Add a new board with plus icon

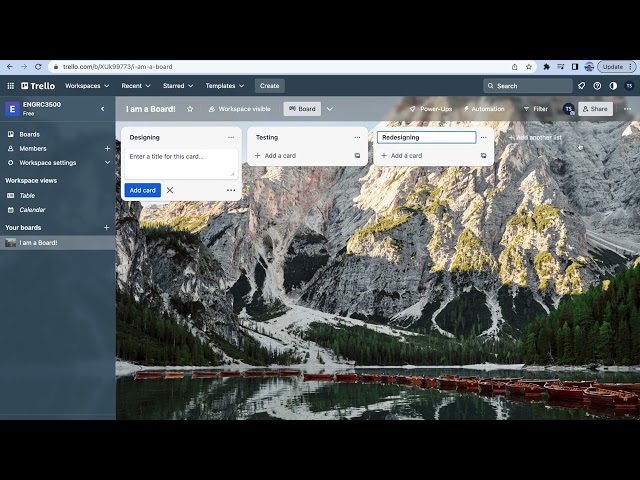[107, 227]
